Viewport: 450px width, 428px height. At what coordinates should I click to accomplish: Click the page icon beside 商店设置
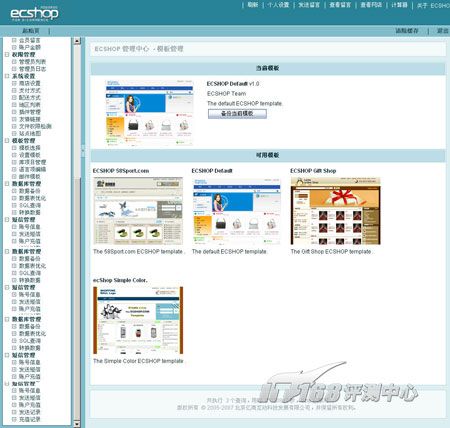point(14,83)
